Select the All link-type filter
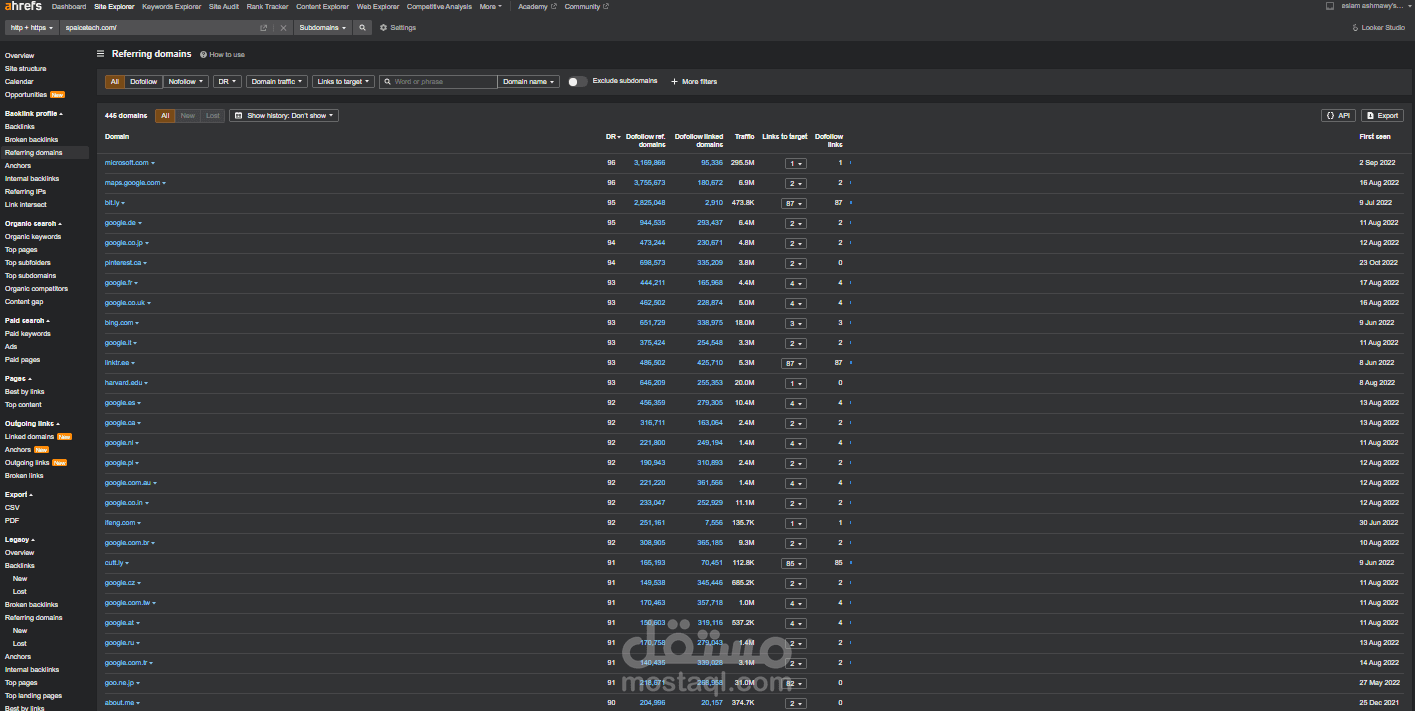Image resolution: width=1415 pixels, height=711 pixels. (x=115, y=82)
